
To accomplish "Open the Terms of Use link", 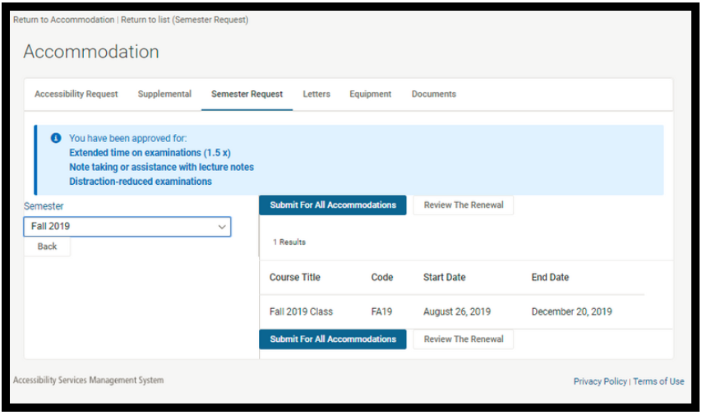I will pyautogui.click(x=658, y=382).
